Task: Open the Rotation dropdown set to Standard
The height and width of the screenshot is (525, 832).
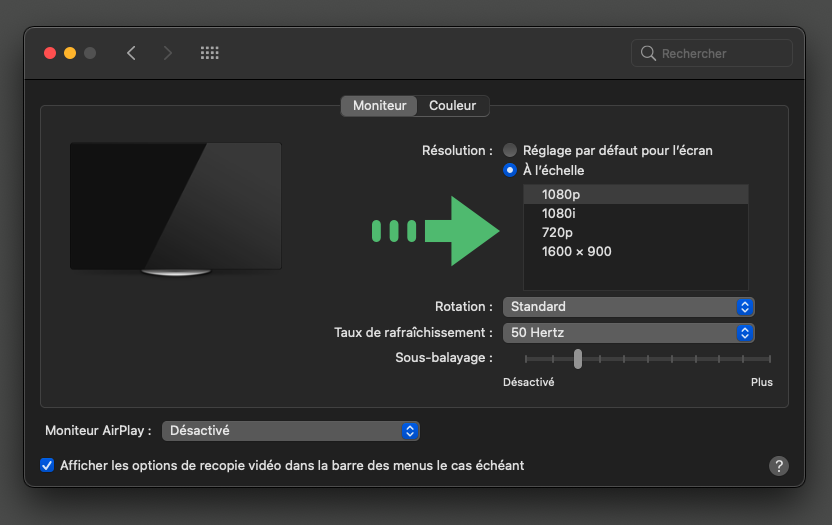Action: click(x=629, y=307)
